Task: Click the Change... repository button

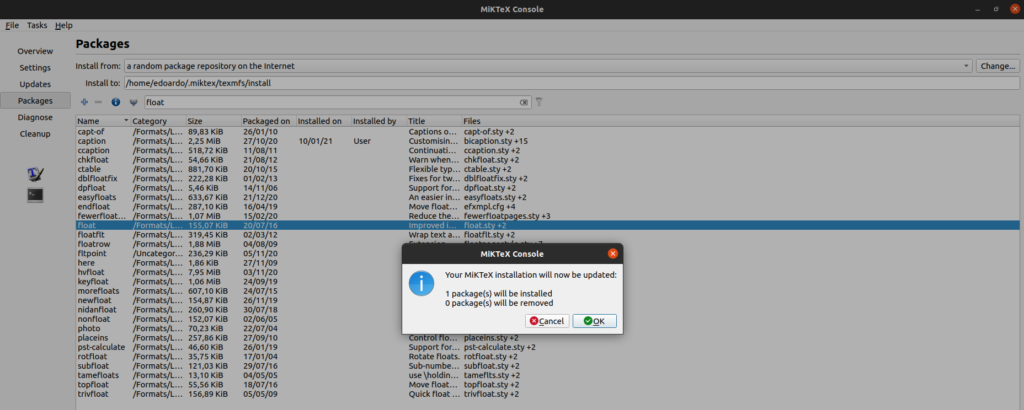Action: (x=998, y=66)
